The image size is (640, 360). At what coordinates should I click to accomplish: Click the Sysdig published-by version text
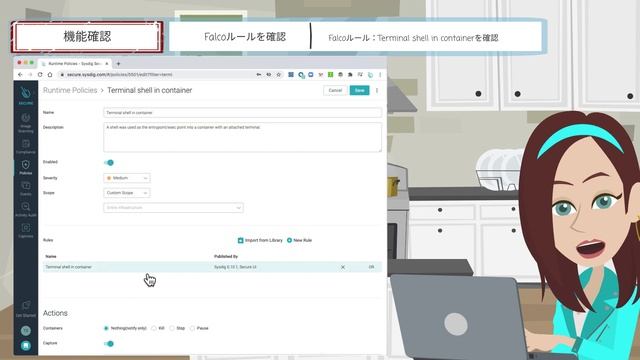[x=235, y=267]
